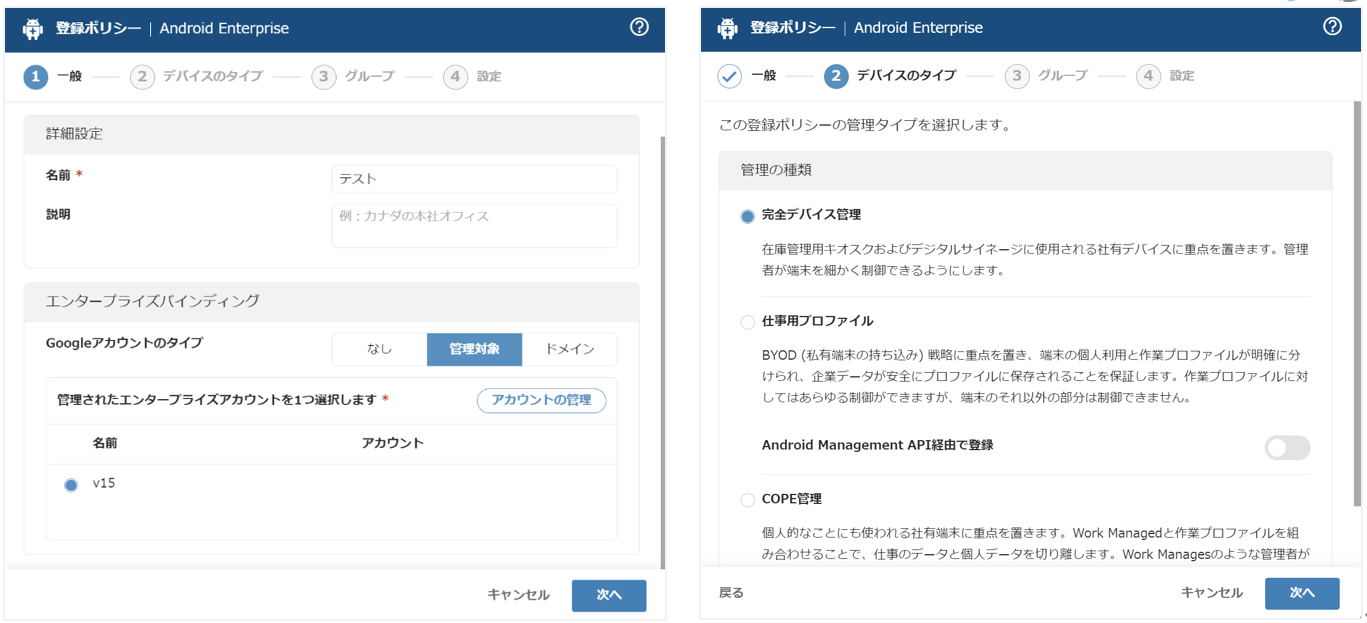Click the 詳細設定 section header

tap(331, 134)
